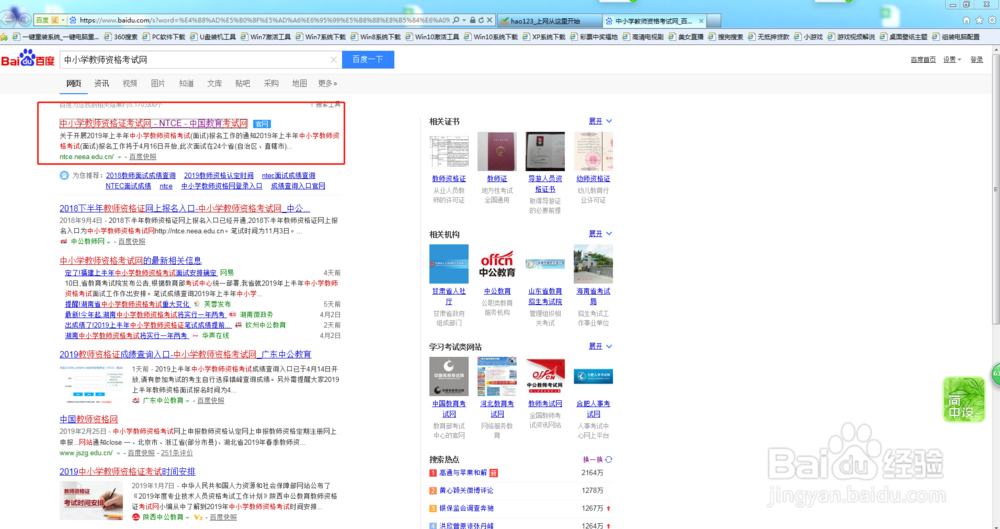
Task: Click the 甘肃省人社厅 organization link
Action: click(449, 296)
